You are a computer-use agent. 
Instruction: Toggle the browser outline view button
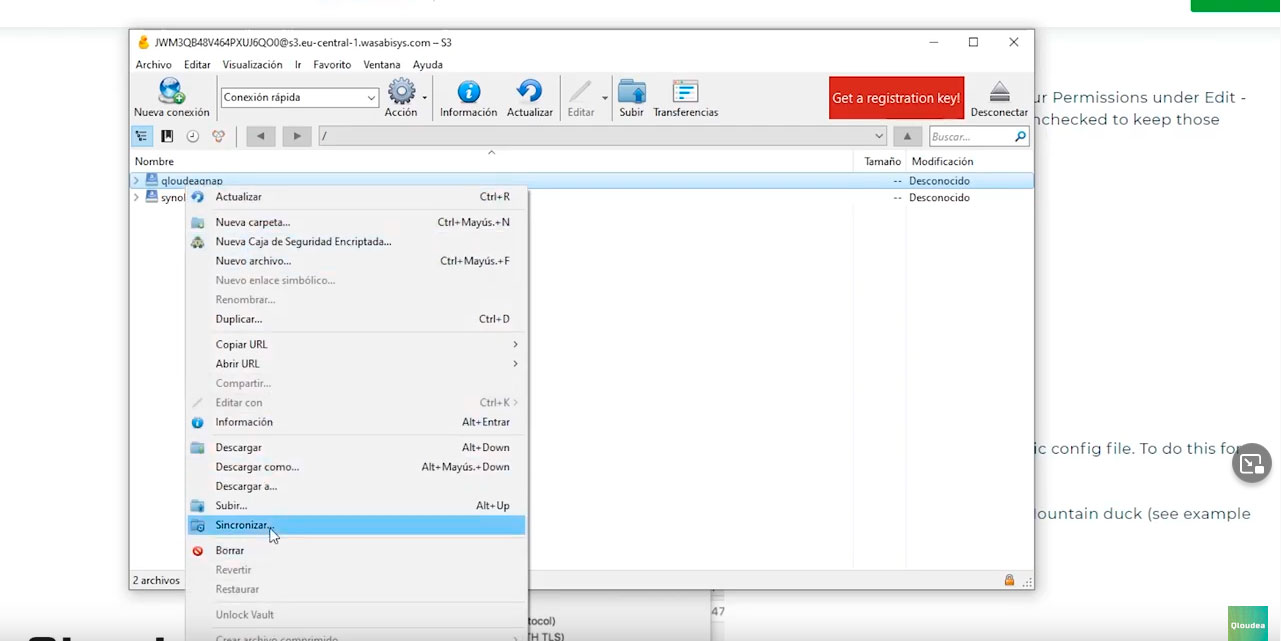tap(141, 136)
